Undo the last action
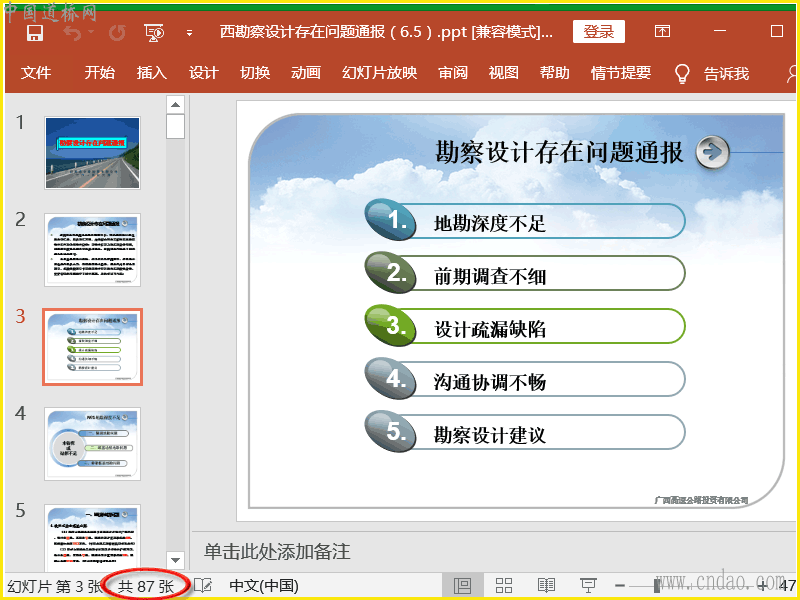This screenshot has height=600, width=800. coord(72,33)
